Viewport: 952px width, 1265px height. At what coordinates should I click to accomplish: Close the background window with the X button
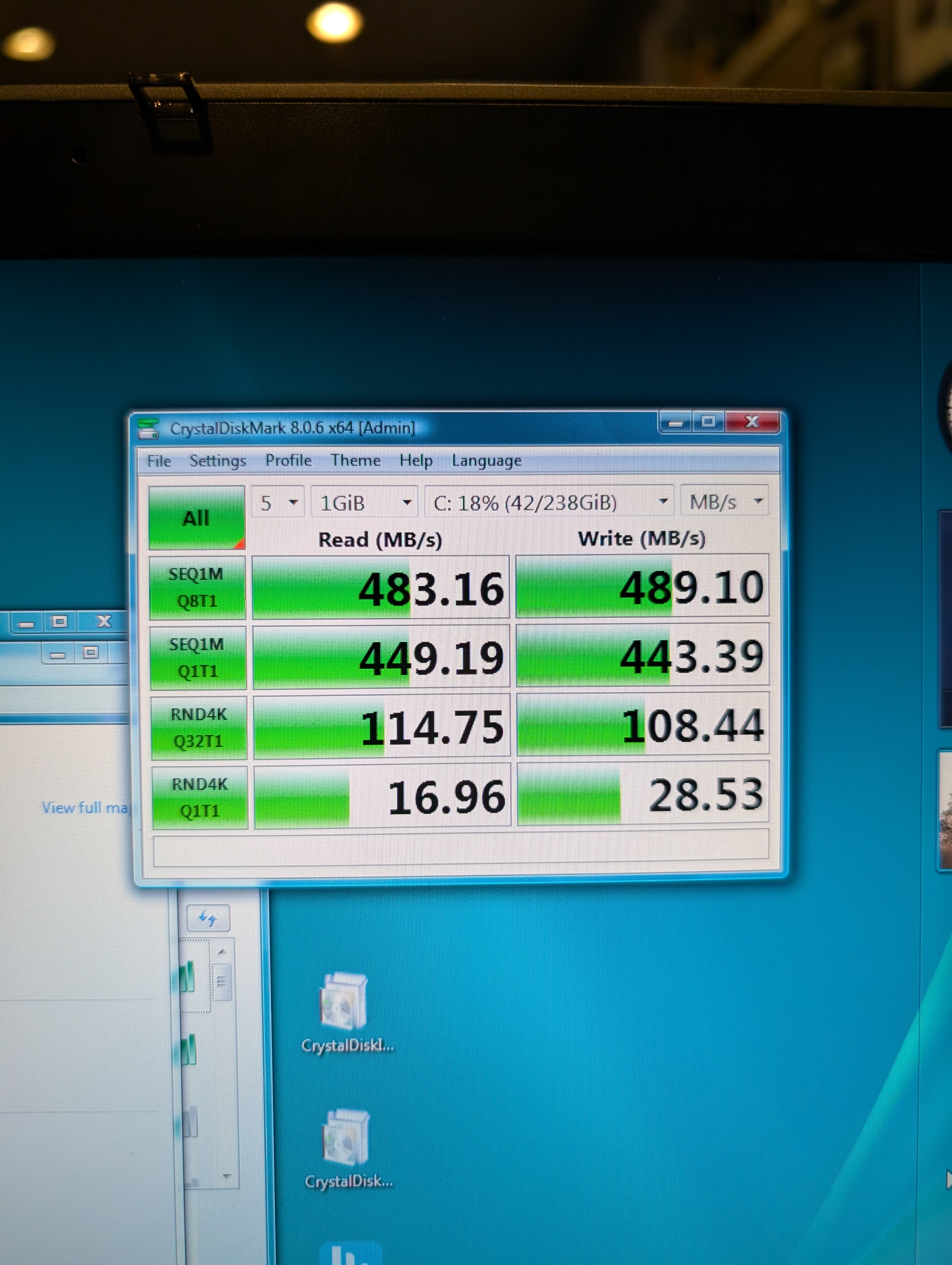pyautogui.click(x=104, y=621)
